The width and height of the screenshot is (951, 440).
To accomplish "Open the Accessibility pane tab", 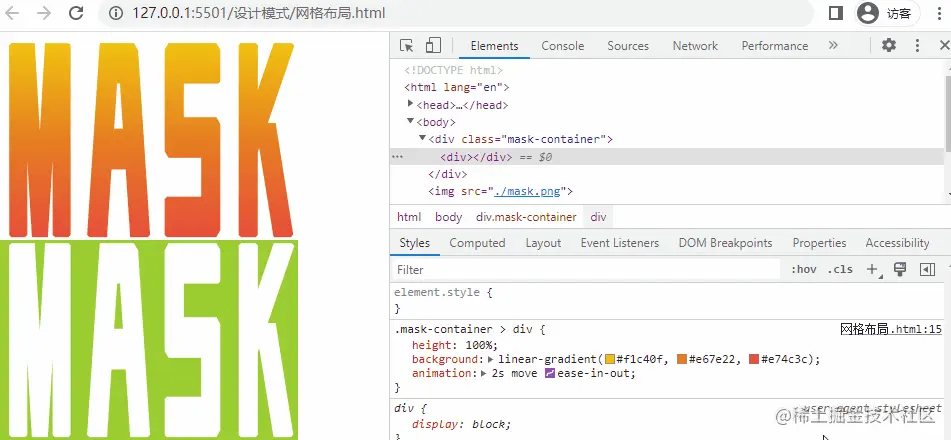I will point(897,243).
